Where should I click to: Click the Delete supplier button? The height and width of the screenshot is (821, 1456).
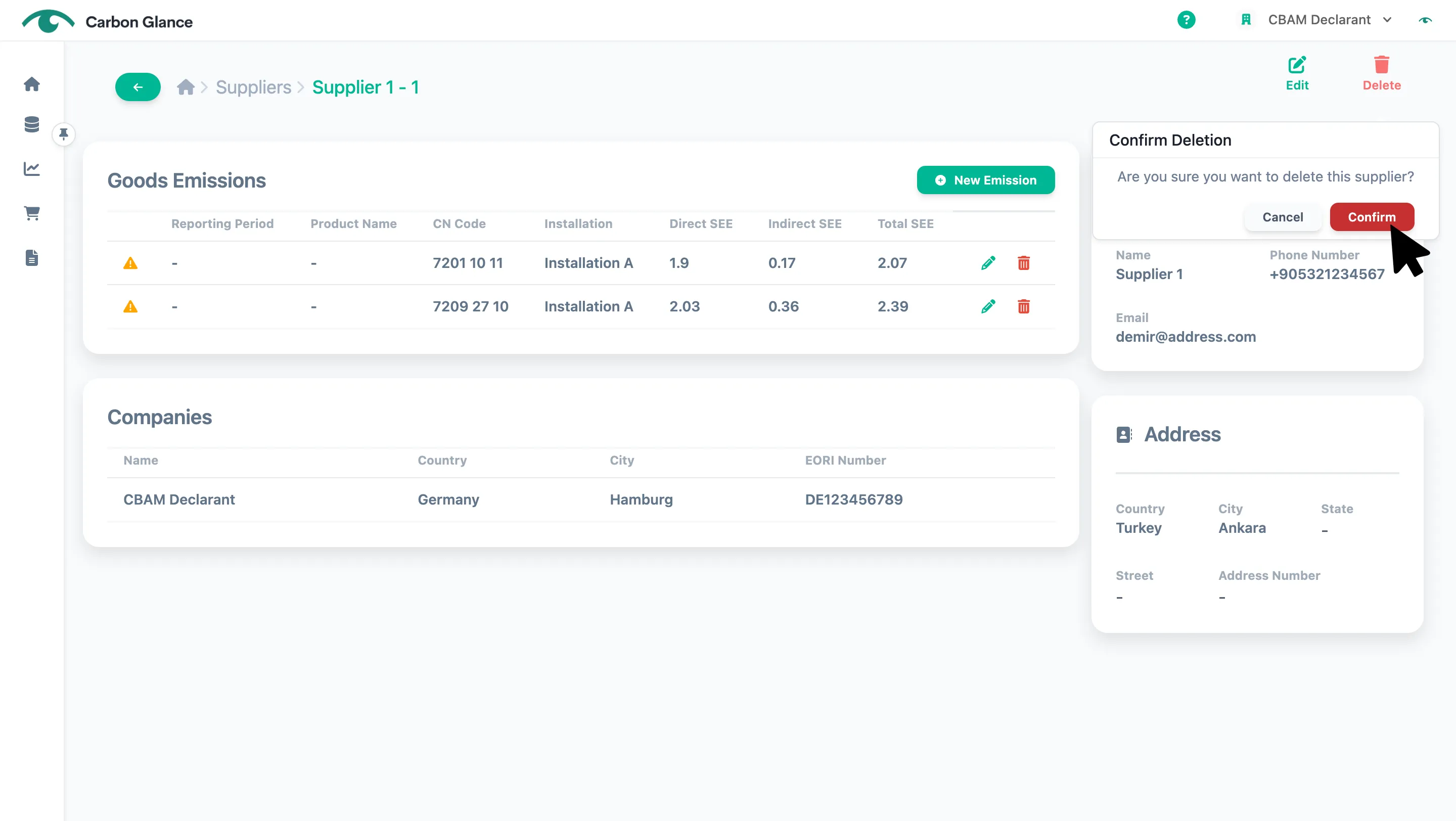1381,73
